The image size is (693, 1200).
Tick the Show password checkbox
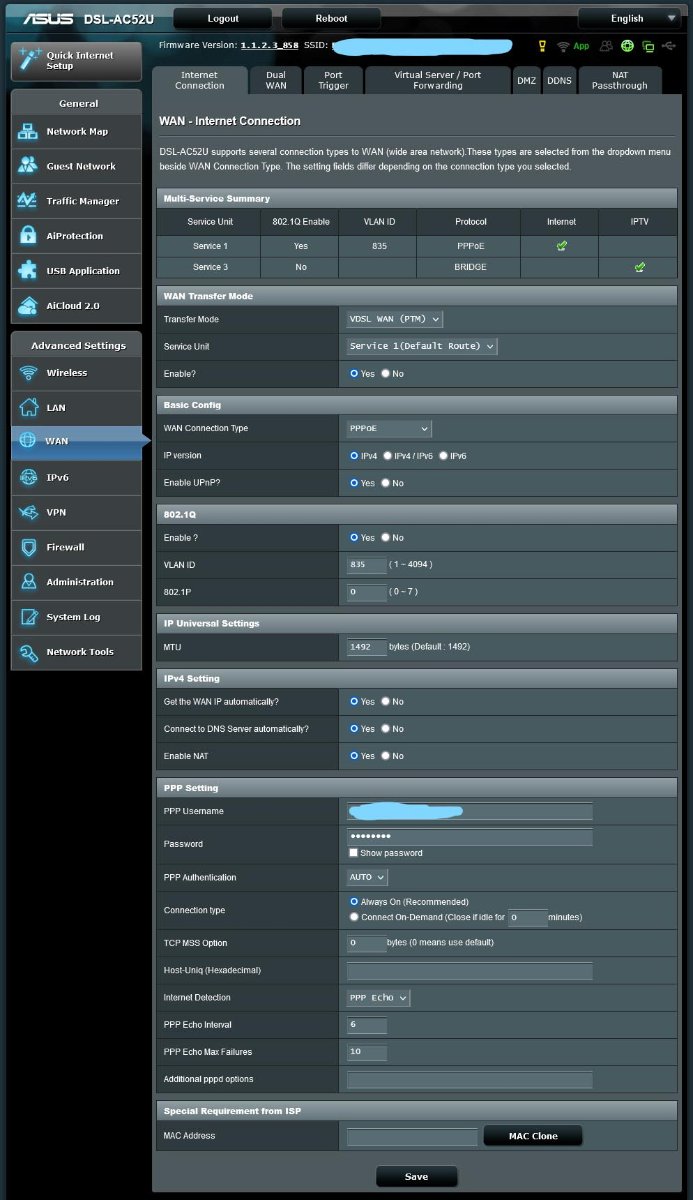point(353,853)
